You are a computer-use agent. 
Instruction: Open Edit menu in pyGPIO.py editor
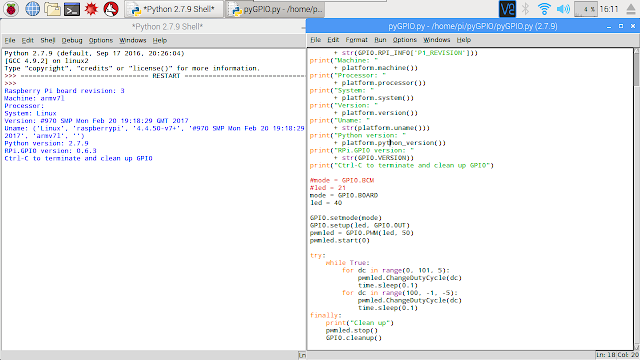pyautogui.click(x=333, y=40)
